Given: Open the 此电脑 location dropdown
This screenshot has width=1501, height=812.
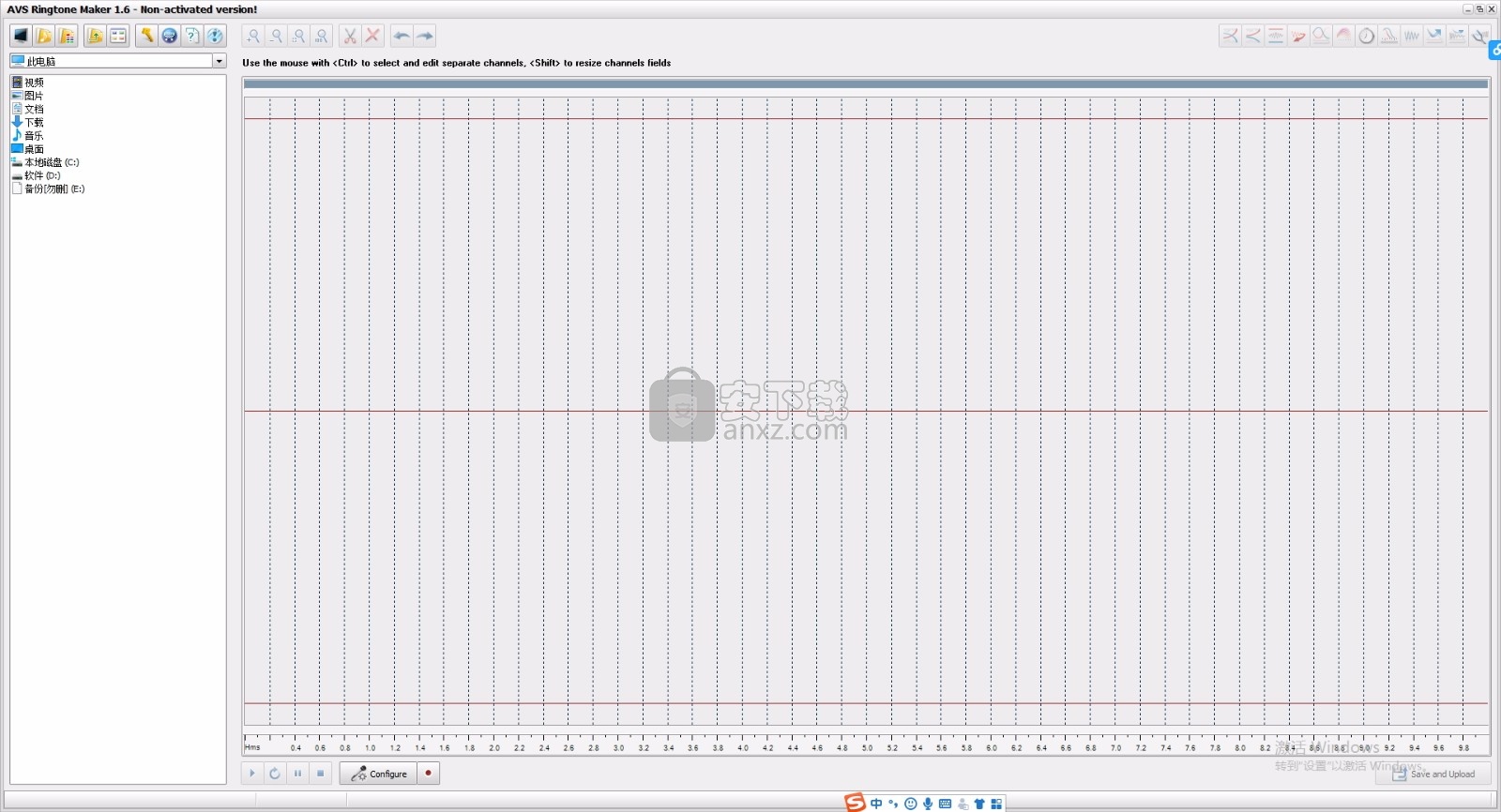Looking at the screenshot, I should (219, 61).
